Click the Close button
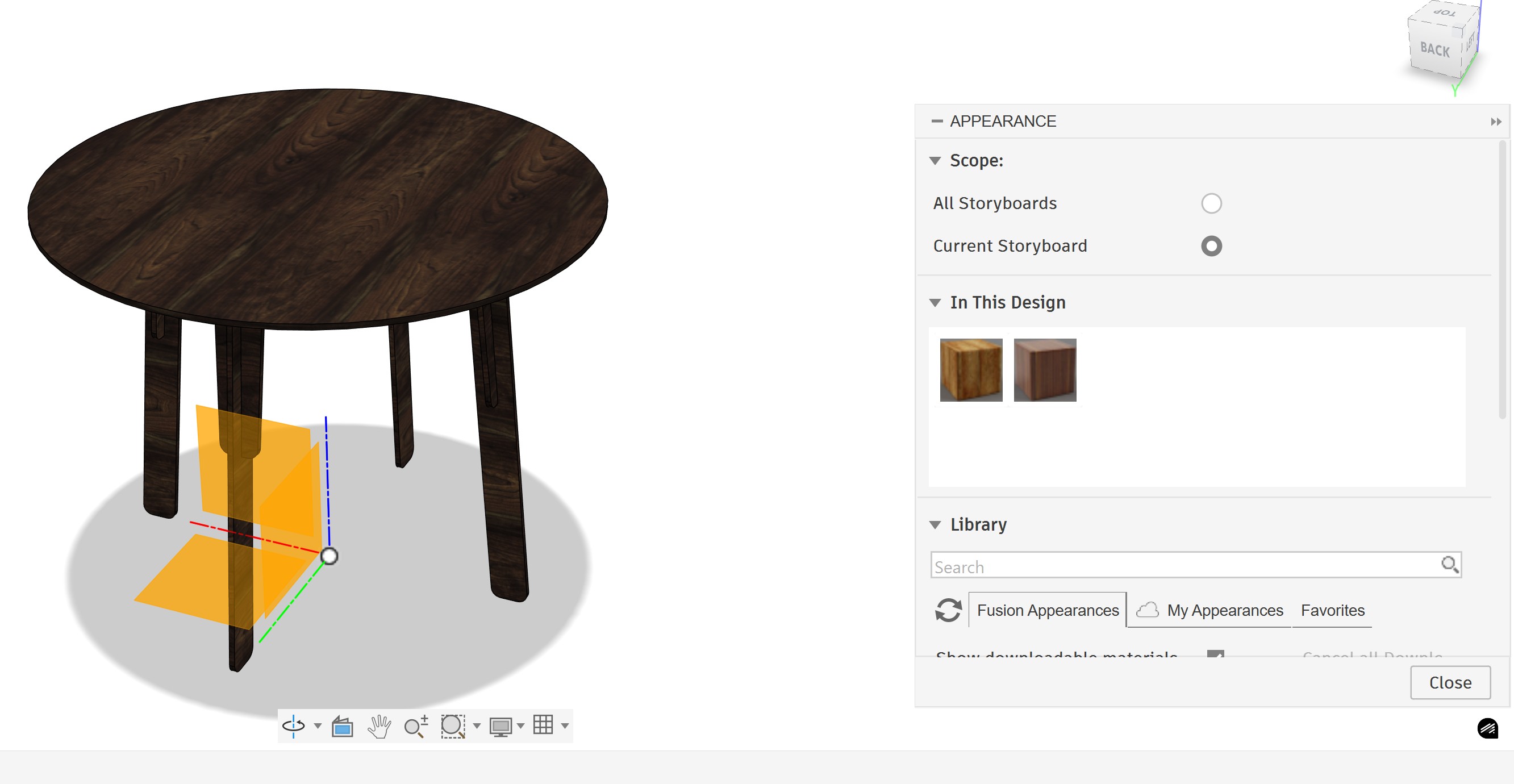Image resolution: width=1514 pixels, height=784 pixels. pos(1449,682)
